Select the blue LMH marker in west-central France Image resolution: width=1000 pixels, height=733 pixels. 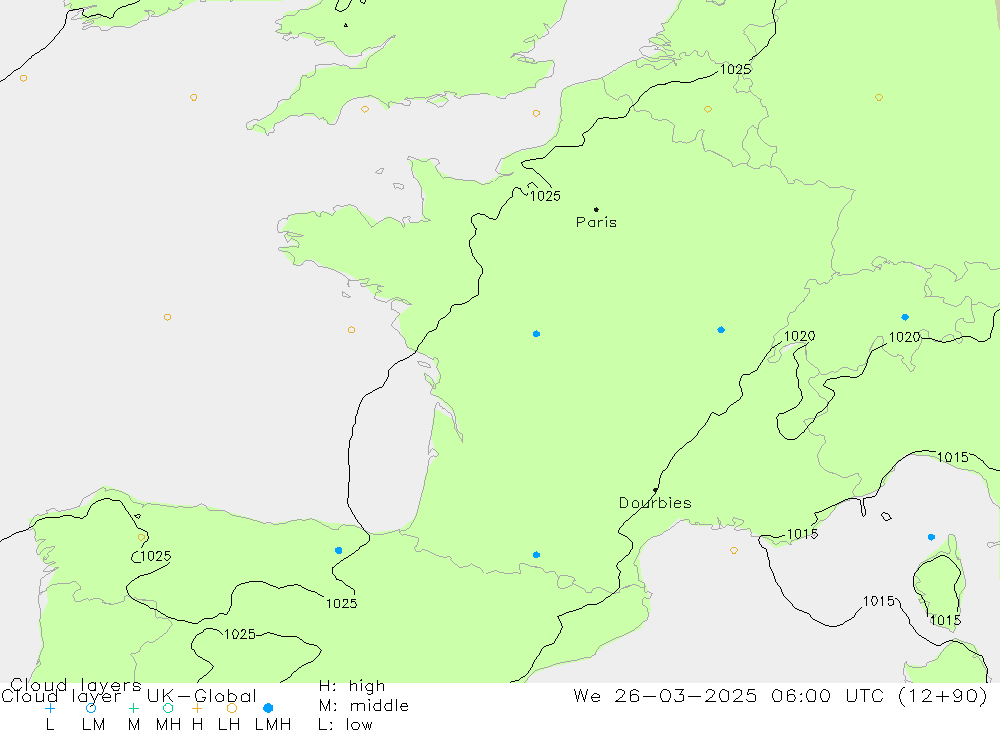click(x=536, y=334)
